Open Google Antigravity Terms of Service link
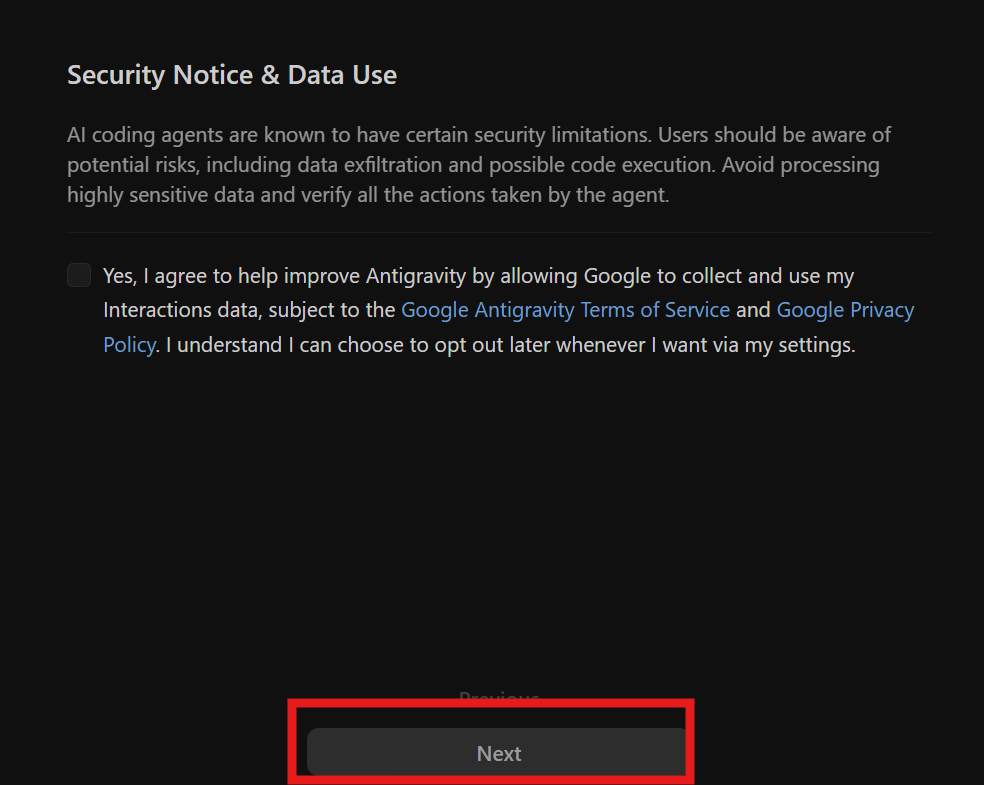 565,310
